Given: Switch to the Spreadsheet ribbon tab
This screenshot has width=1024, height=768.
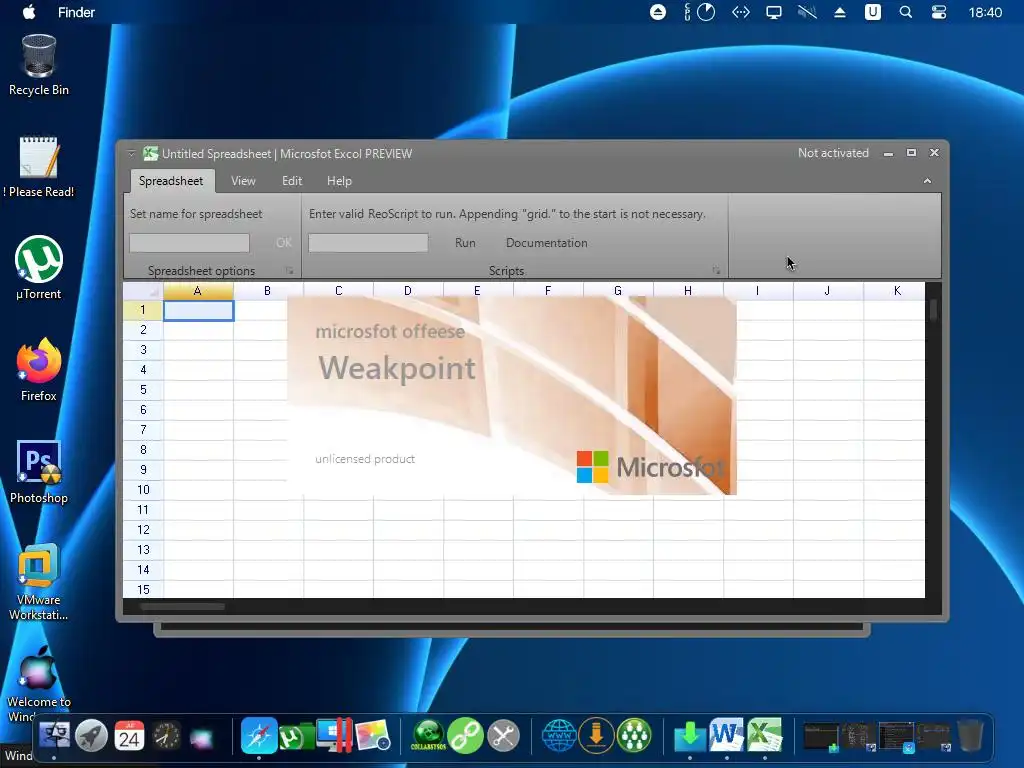Looking at the screenshot, I should pos(171,181).
